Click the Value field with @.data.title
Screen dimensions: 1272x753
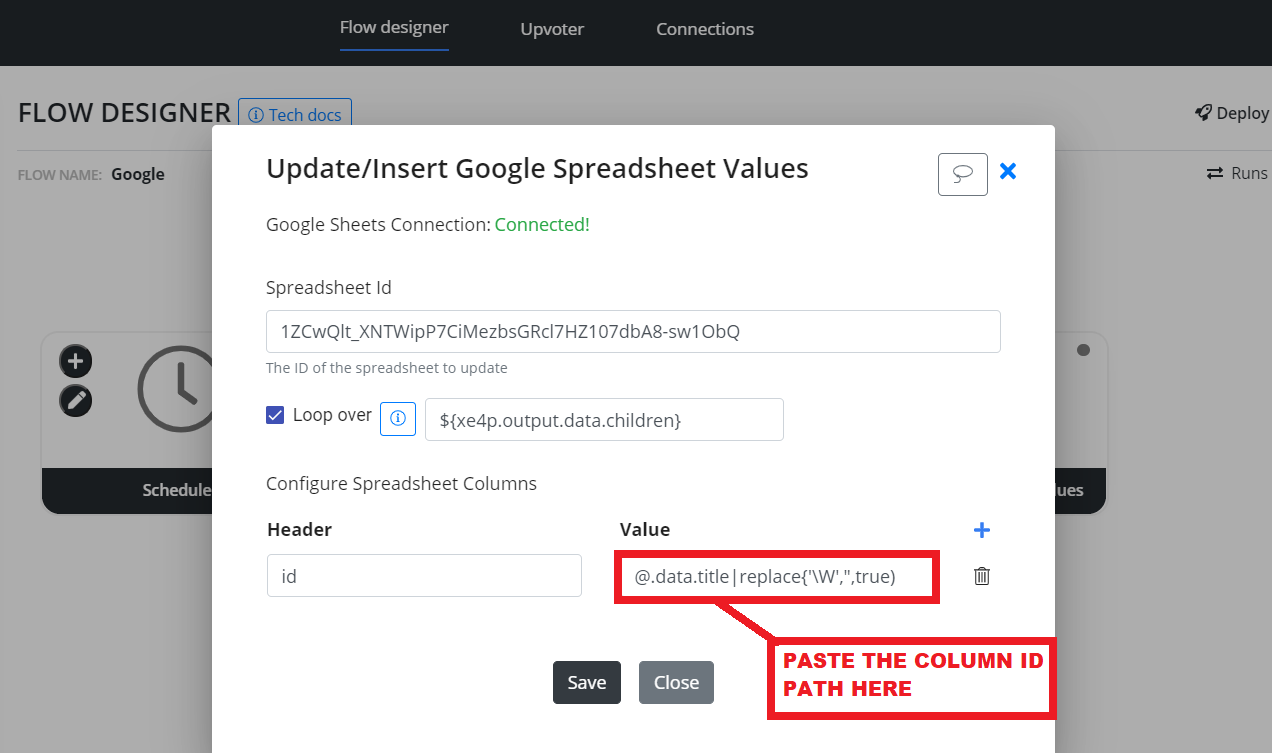pos(776,576)
